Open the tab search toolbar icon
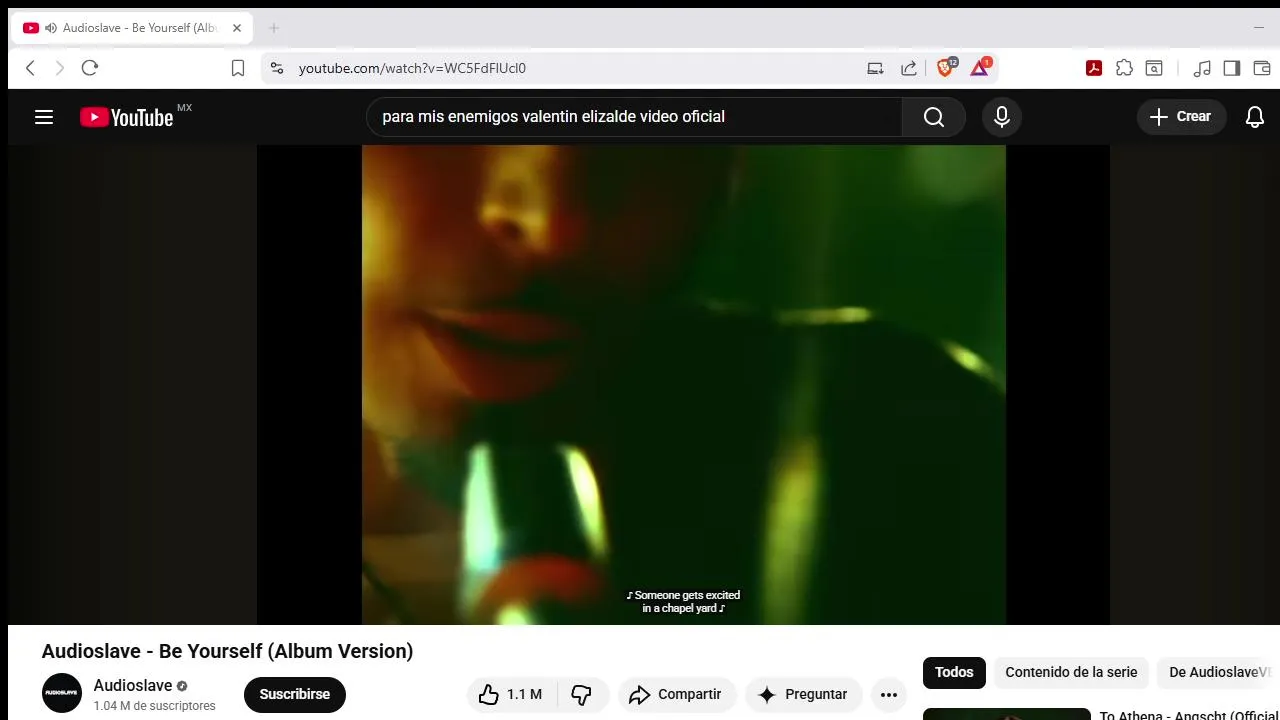 1154,68
